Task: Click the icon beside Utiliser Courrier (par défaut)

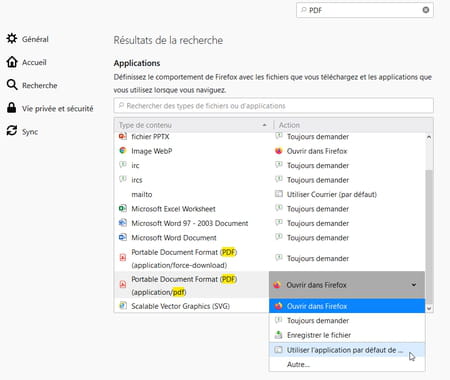Action: (x=279, y=194)
